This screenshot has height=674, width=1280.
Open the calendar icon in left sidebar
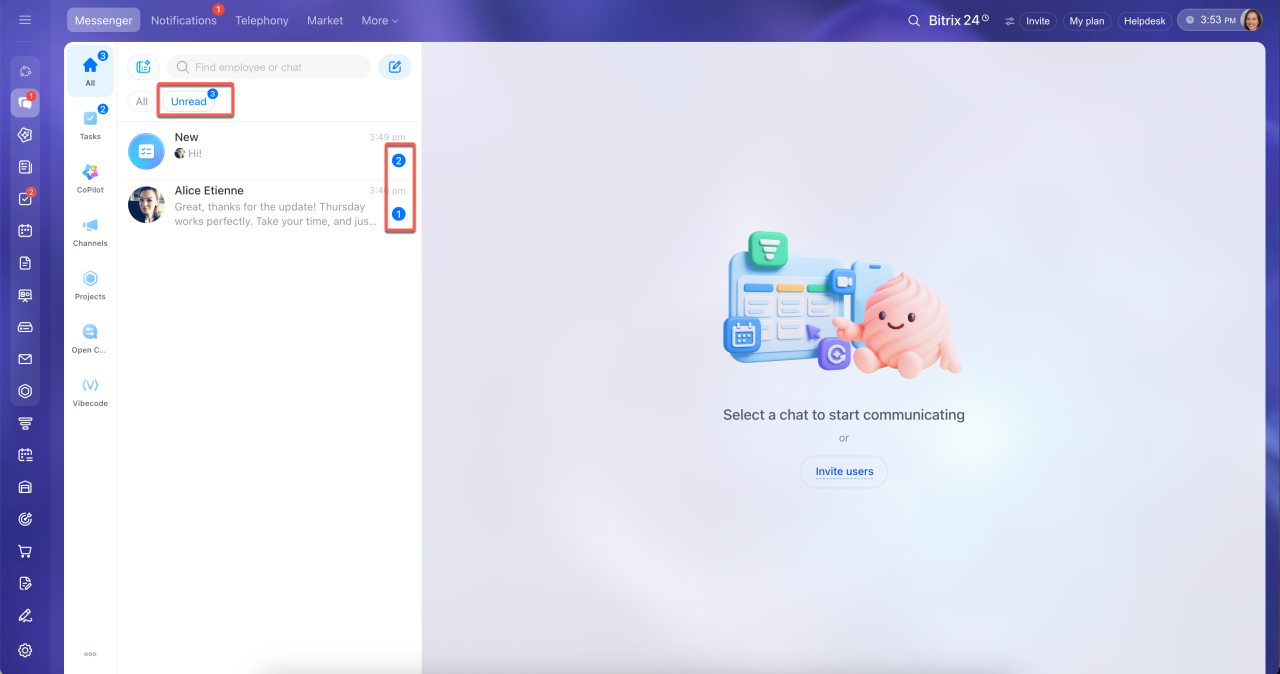(x=25, y=231)
